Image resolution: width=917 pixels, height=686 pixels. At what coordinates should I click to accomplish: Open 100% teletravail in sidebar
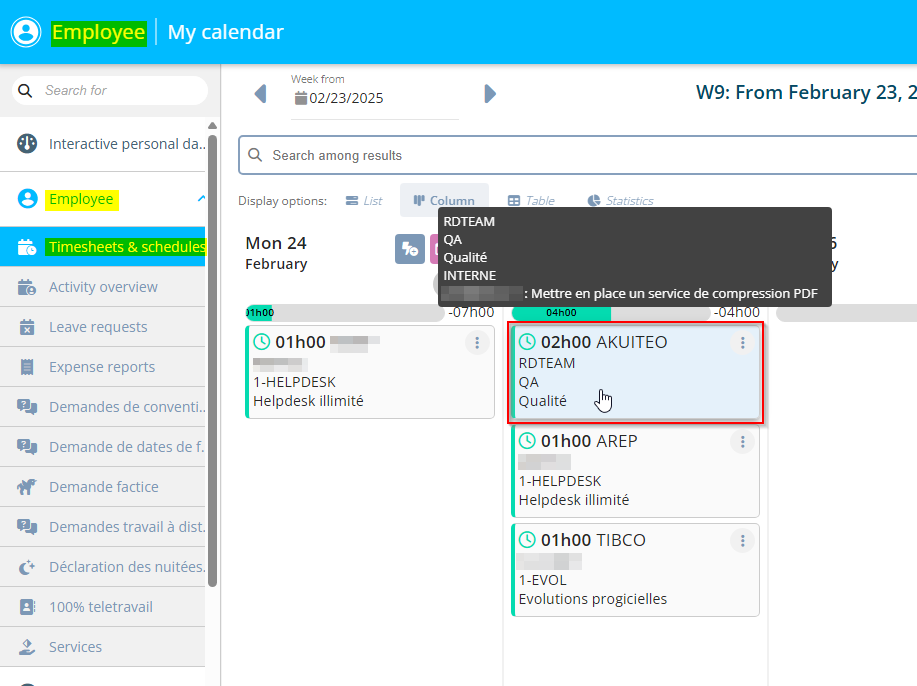(101, 607)
